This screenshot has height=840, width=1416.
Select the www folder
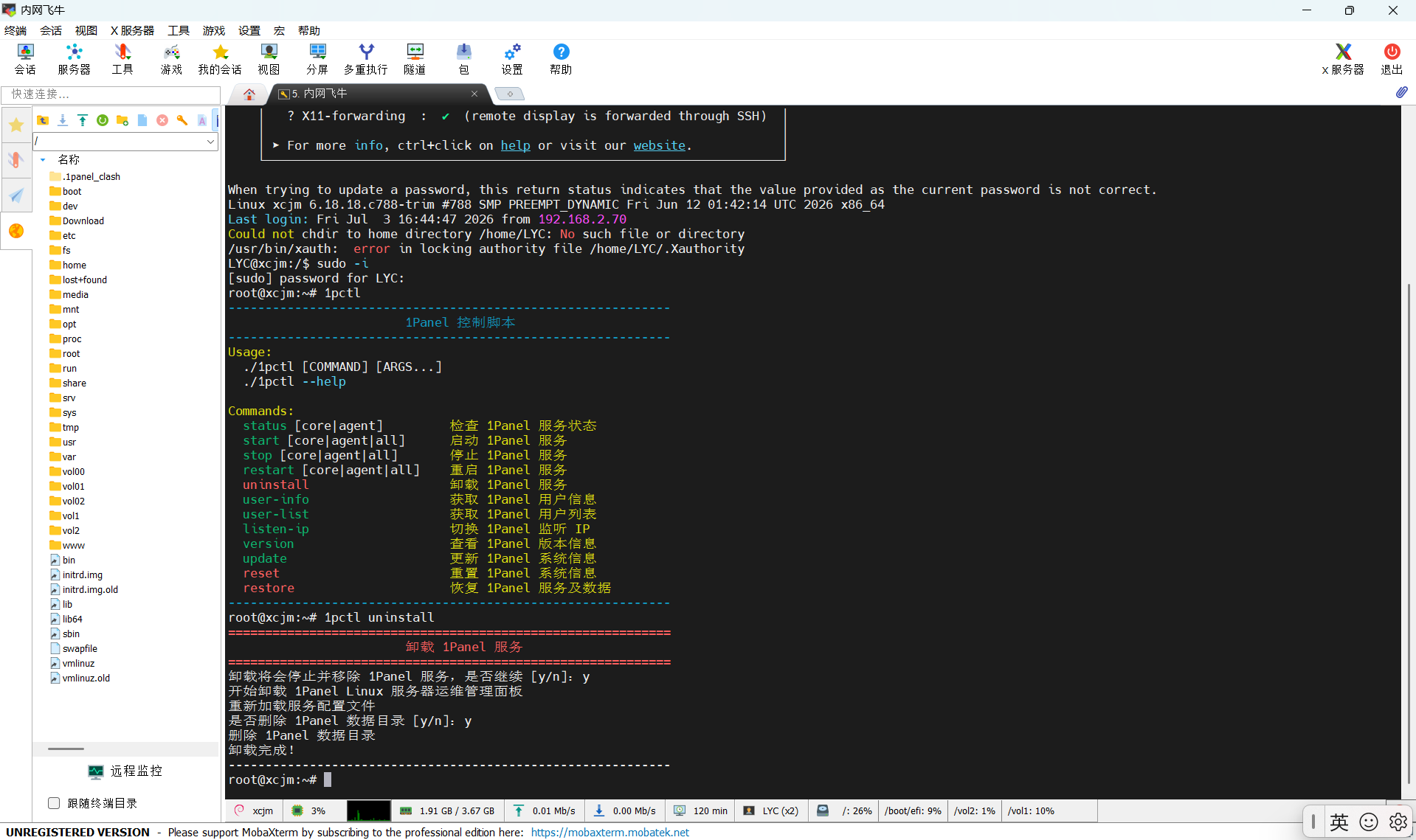click(67, 545)
